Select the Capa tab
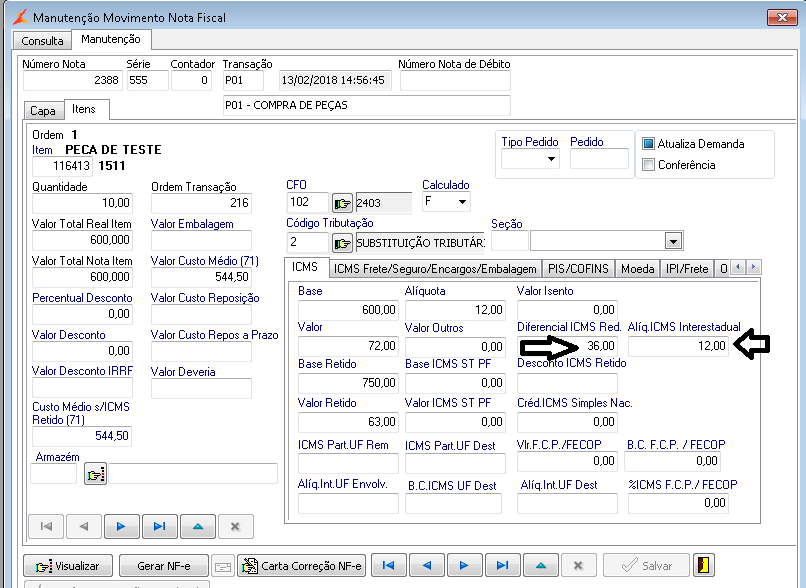 click(42, 111)
